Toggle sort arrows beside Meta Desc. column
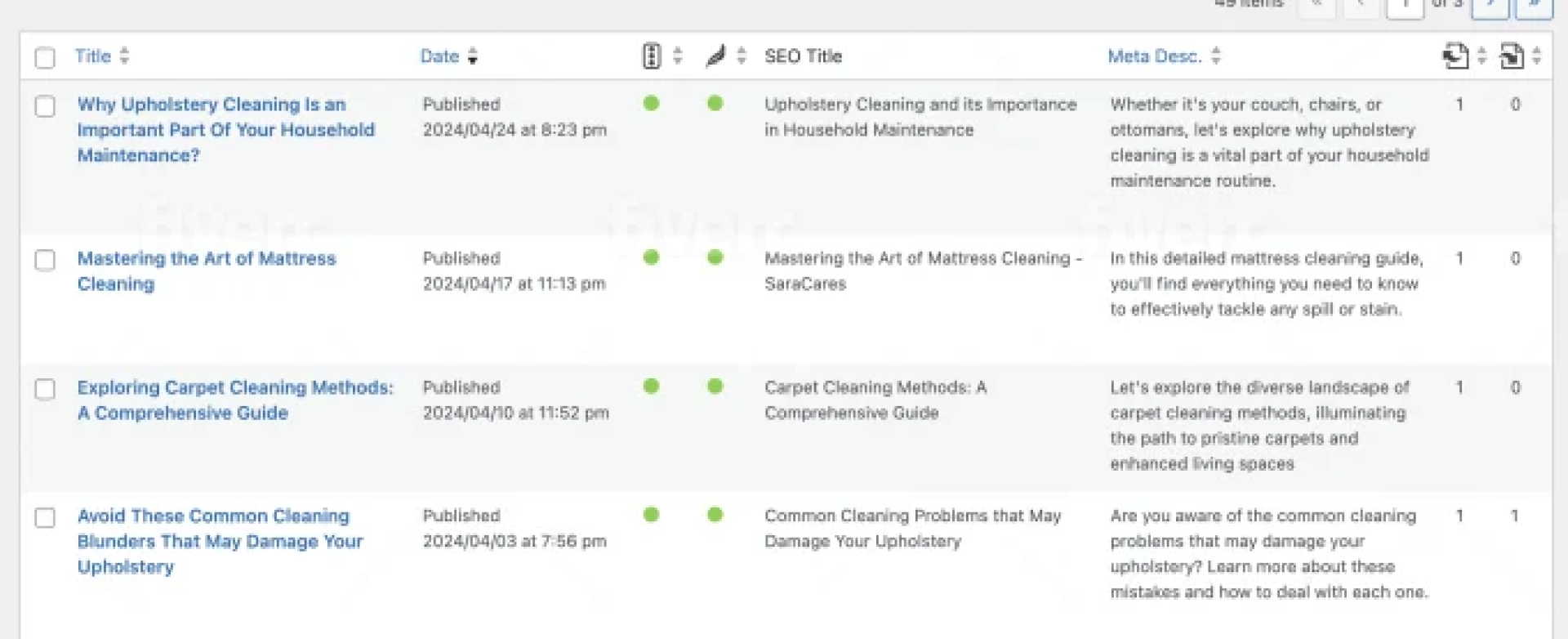Screen dimensions: 1568x639 (x=1216, y=56)
